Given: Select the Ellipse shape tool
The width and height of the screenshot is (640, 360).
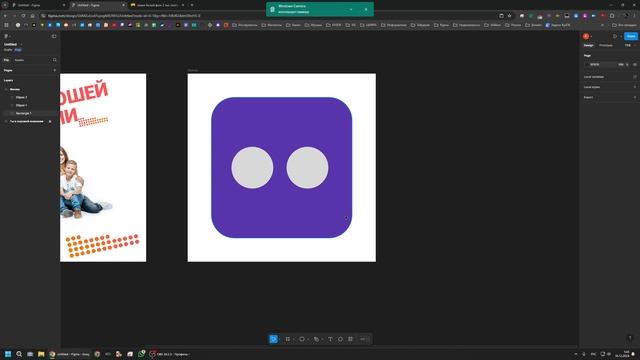Looking at the screenshot, I should 302,339.
